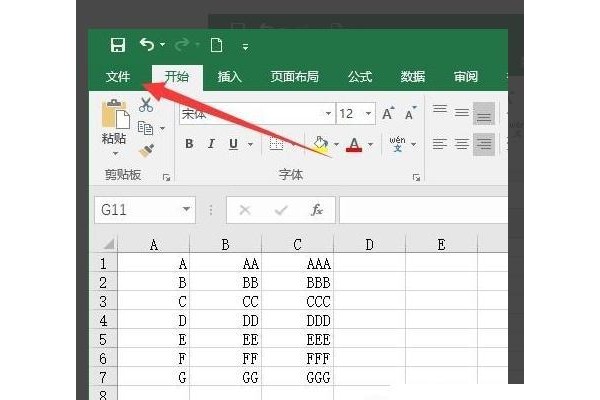Select row 1 header
The height and width of the screenshot is (400, 600).
pyautogui.click(x=103, y=263)
